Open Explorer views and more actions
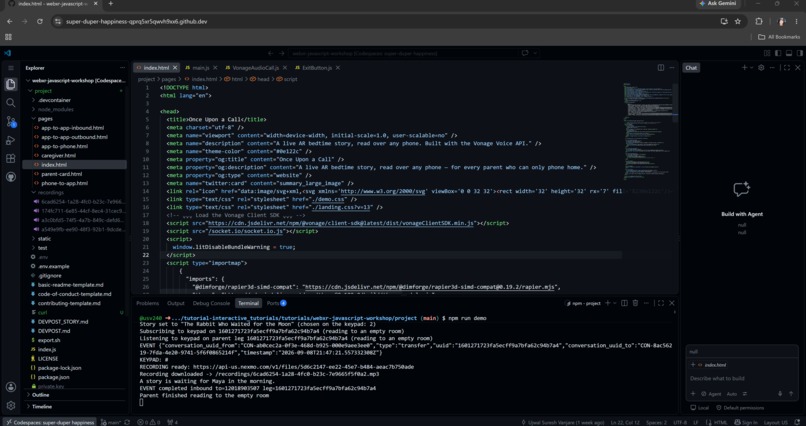806x426 pixels. tap(122, 68)
